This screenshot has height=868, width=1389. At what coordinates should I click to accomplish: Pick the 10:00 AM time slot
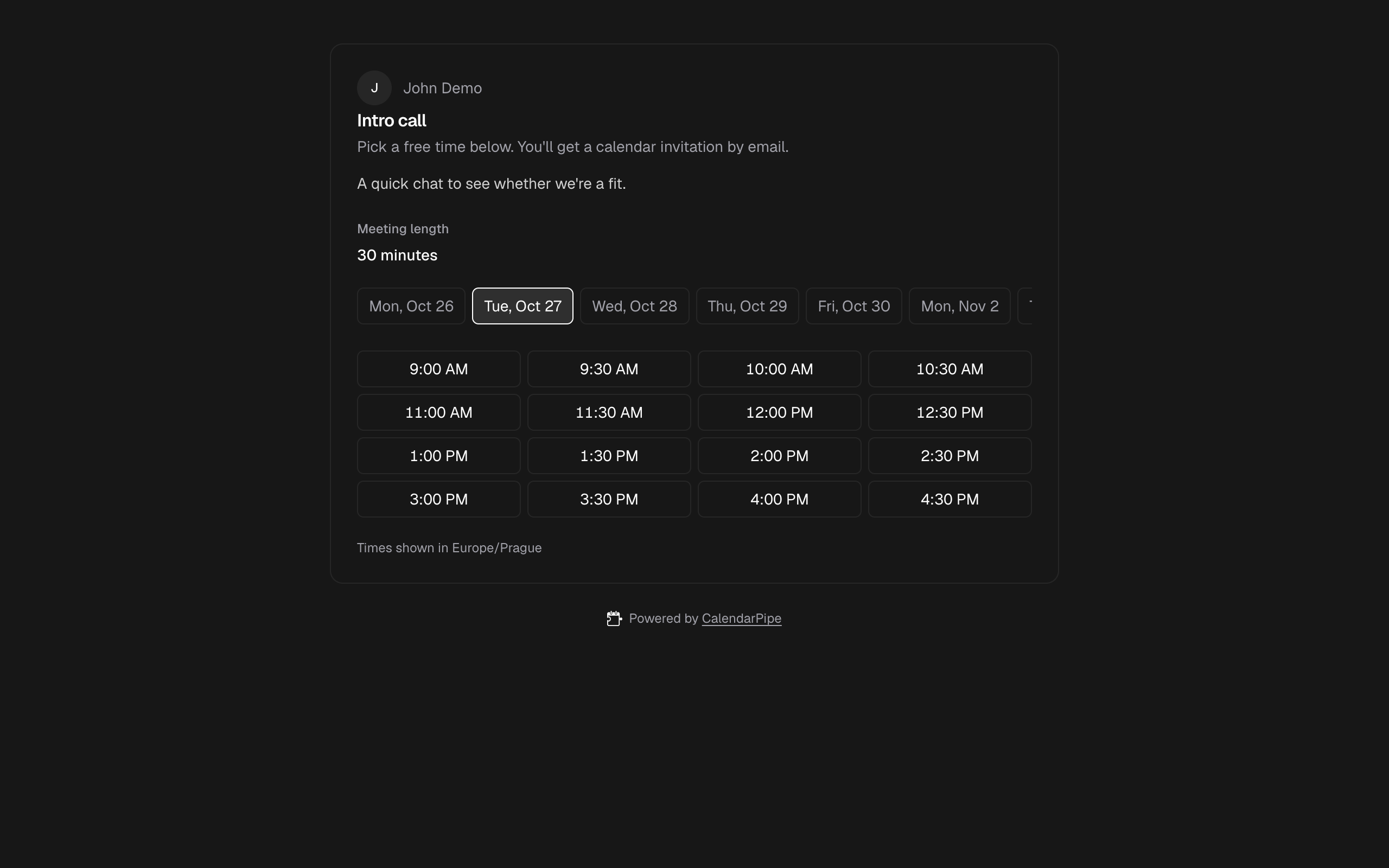[x=780, y=369]
